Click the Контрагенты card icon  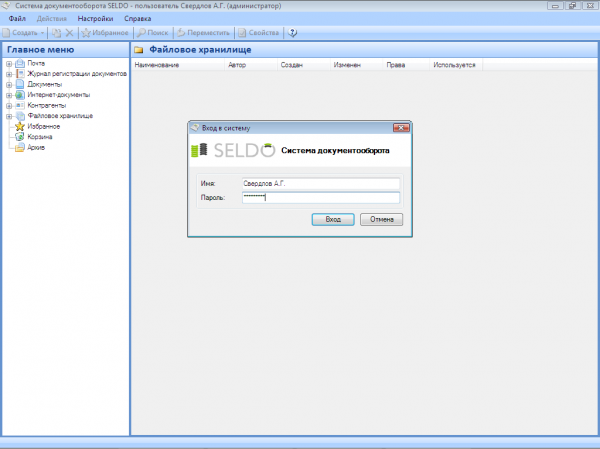coord(20,106)
